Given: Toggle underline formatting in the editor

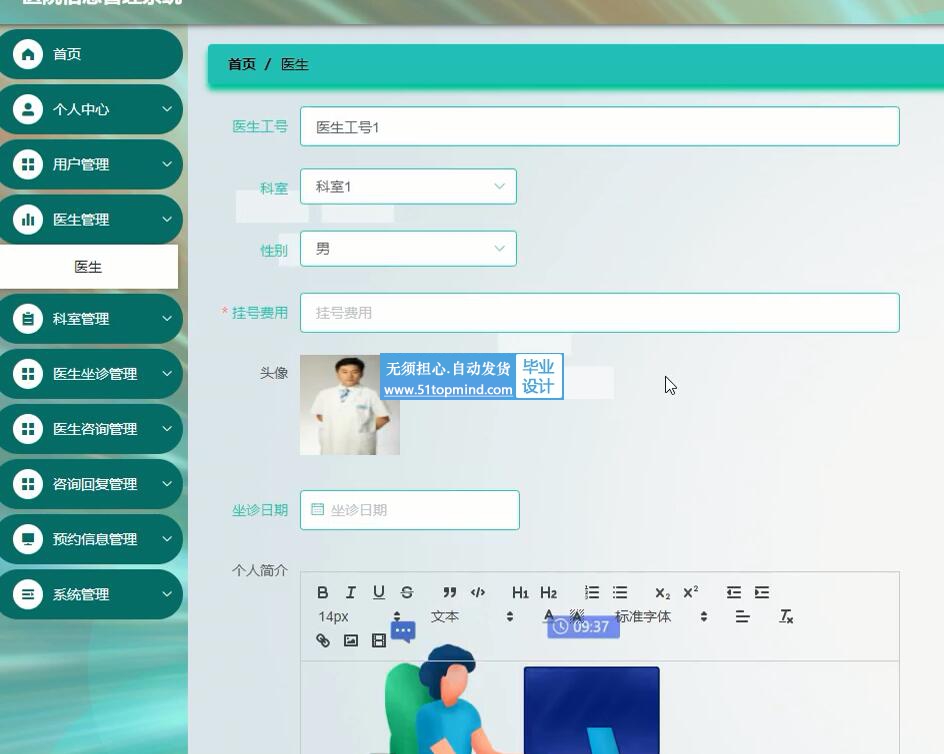Looking at the screenshot, I should pyautogui.click(x=379, y=593).
